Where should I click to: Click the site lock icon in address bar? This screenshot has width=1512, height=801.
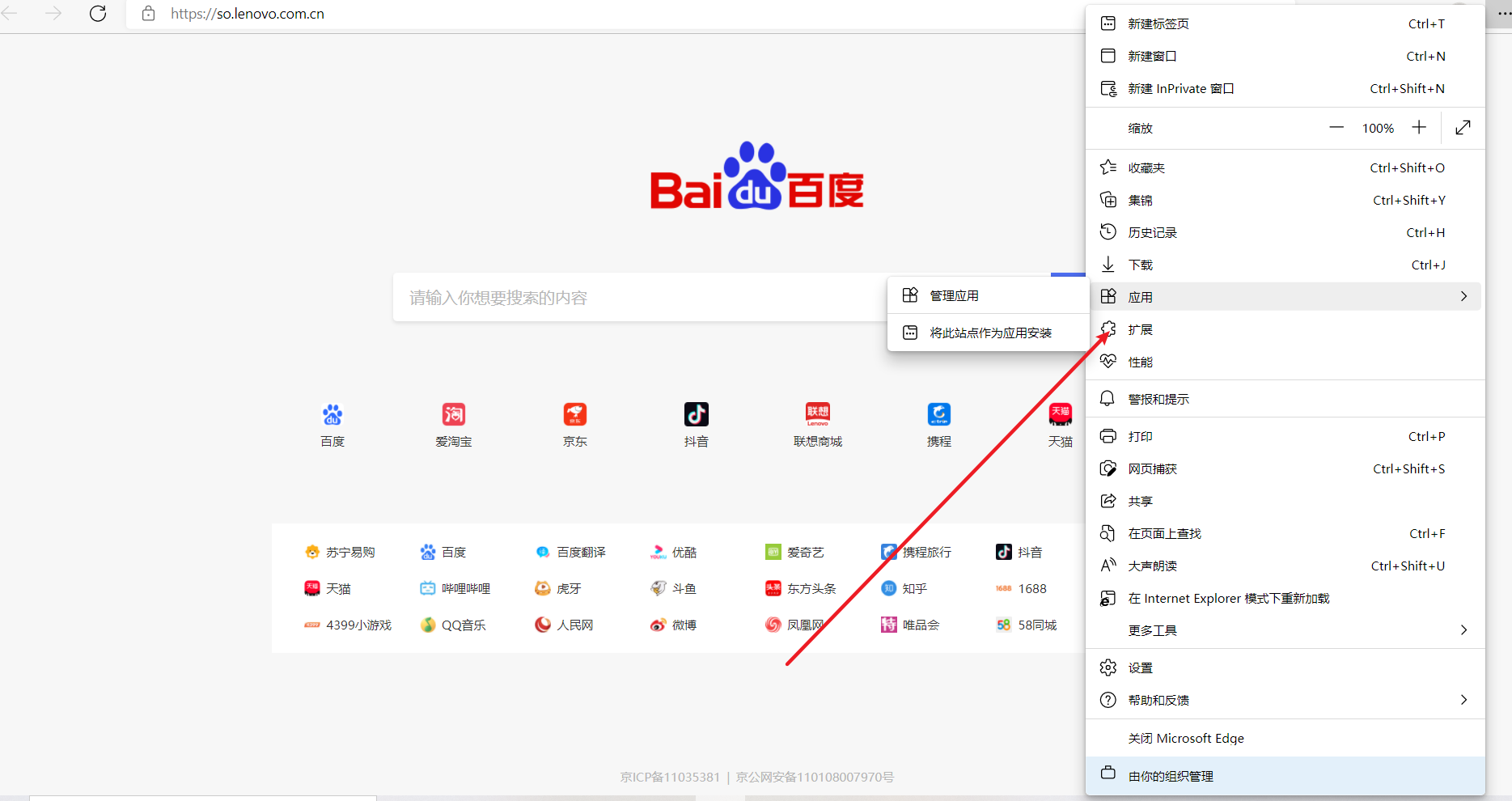(x=148, y=14)
